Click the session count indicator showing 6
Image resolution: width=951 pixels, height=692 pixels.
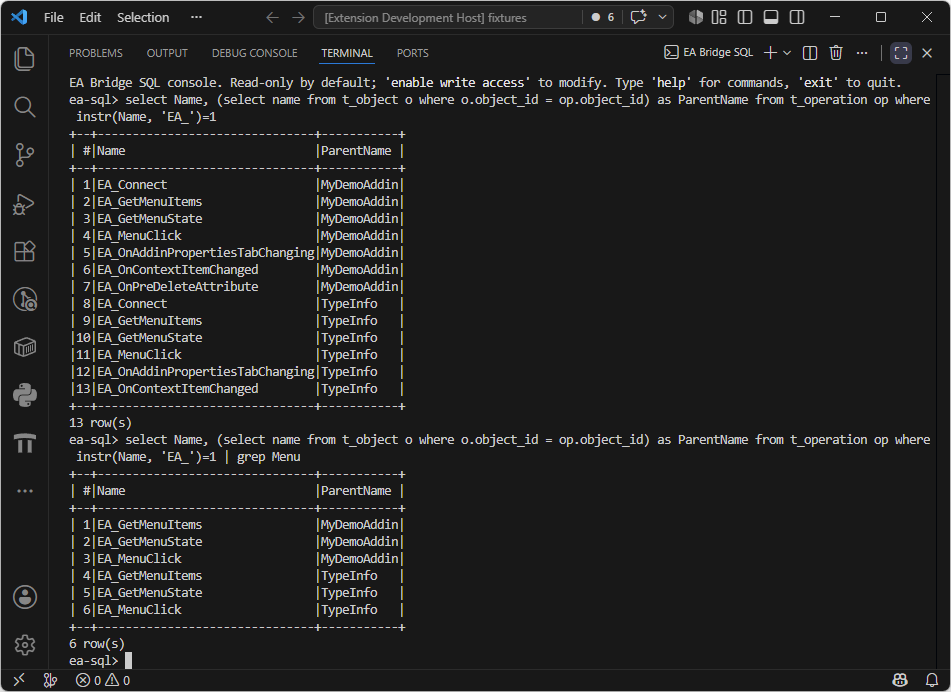pos(603,17)
